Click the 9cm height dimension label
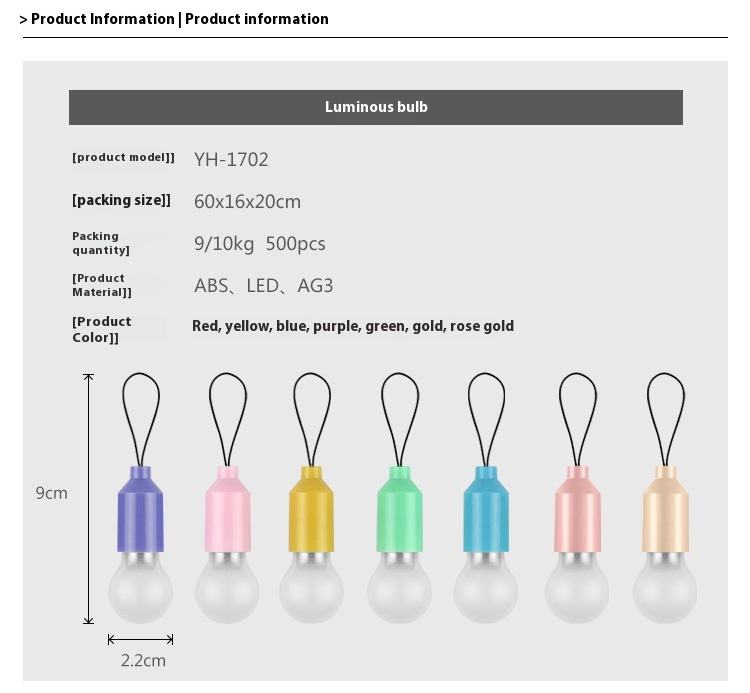Image resolution: width=750 pixels, height=693 pixels. coord(52,493)
